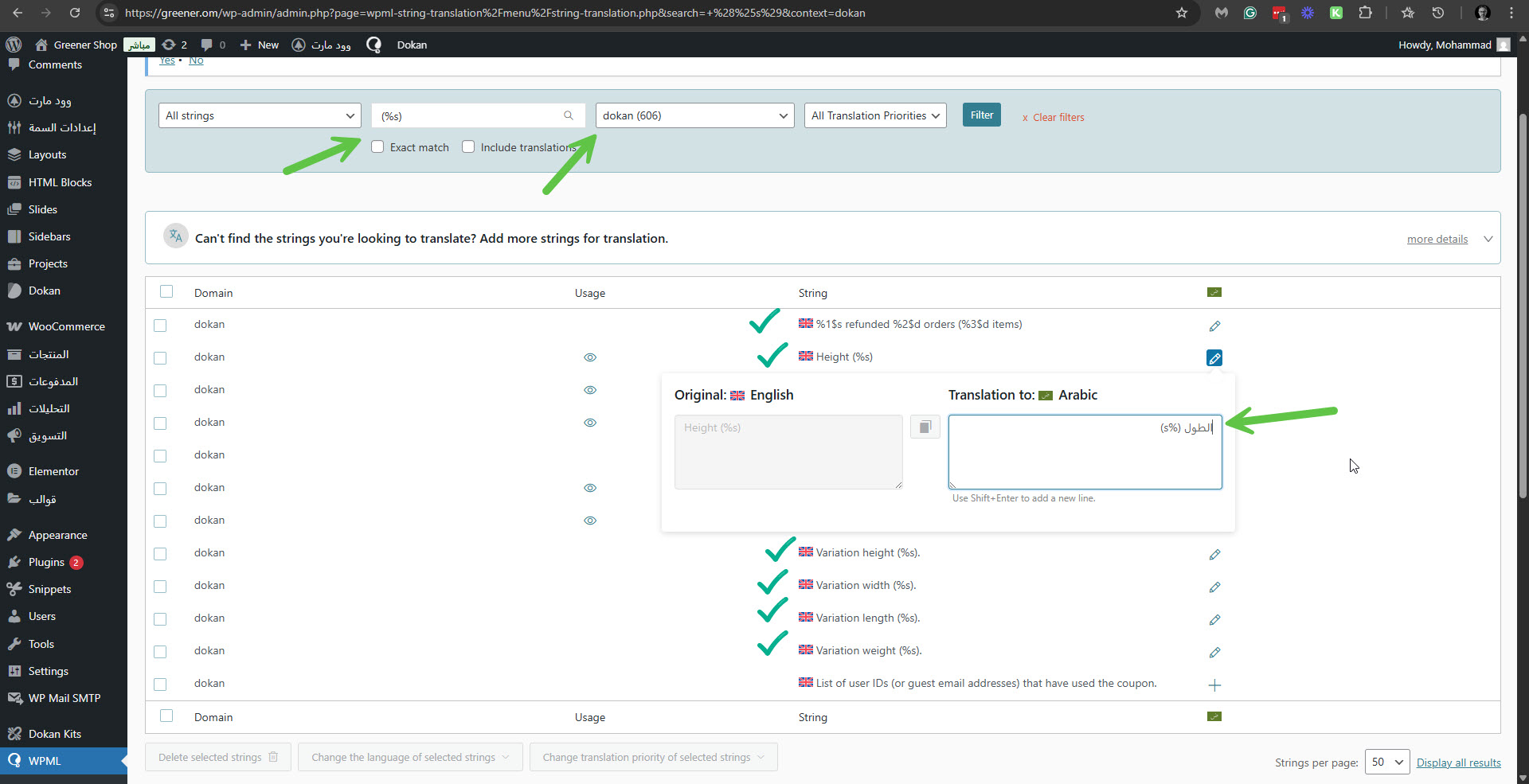Image resolution: width=1529 pixels, height=784 pixels.
Task: Enable Include translations checkbox
Action: click(x=468, y=146)
